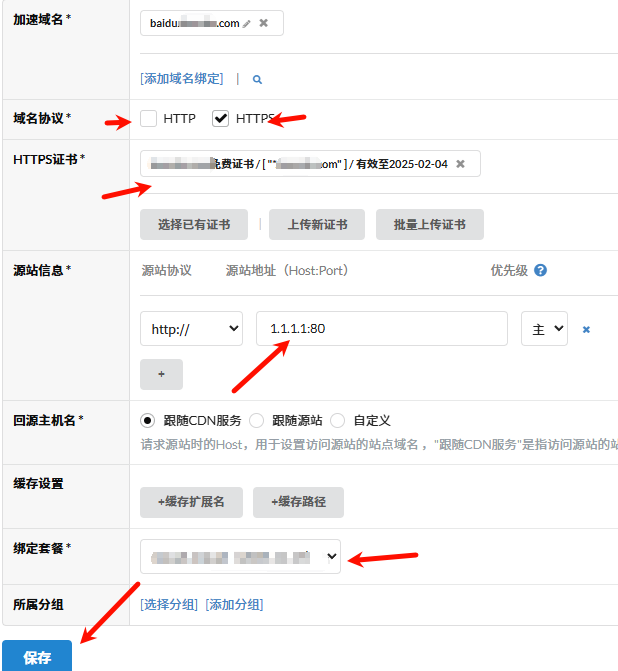Choose the 跟随源站 radio option

tap(256, 420)
